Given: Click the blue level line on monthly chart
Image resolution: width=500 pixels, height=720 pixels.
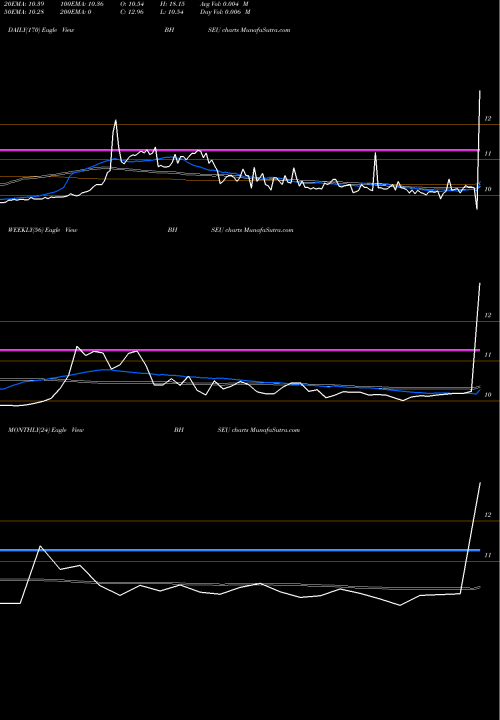Looking at the screenshot, I should [x=240, y=550].
